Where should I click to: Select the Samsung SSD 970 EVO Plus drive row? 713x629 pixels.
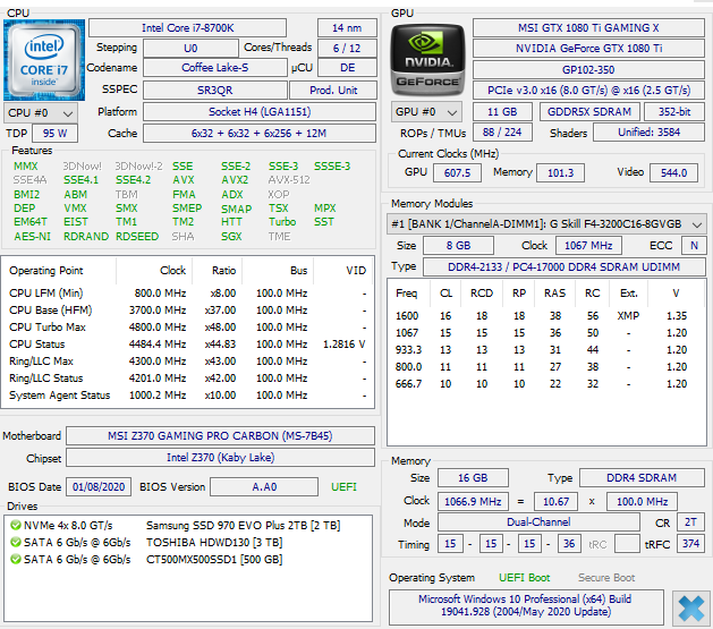tap(188, 525)
